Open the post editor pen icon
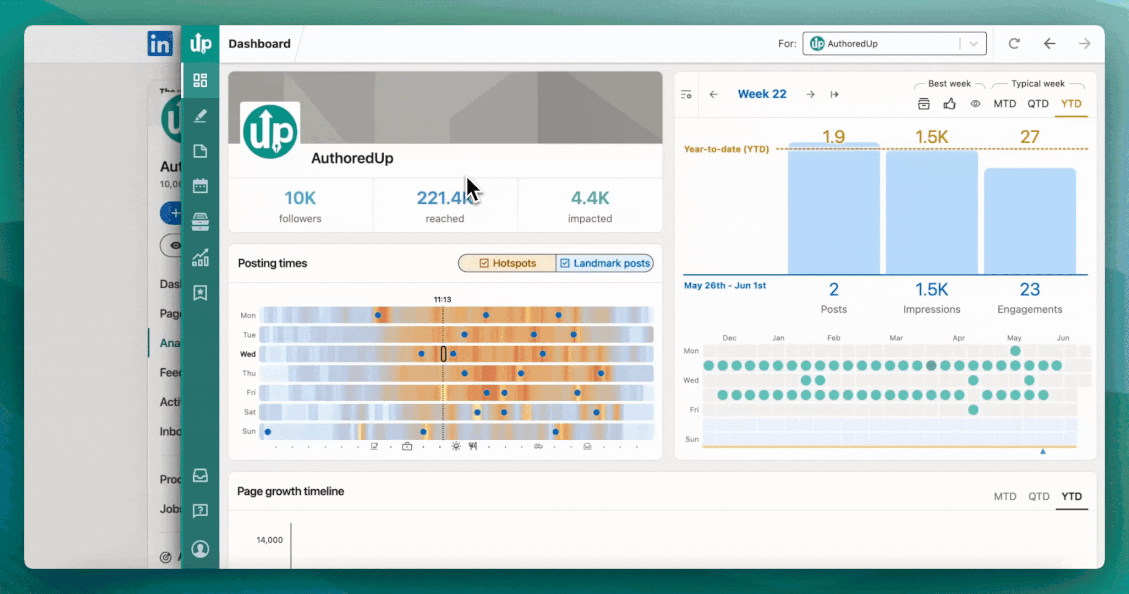 200,115
